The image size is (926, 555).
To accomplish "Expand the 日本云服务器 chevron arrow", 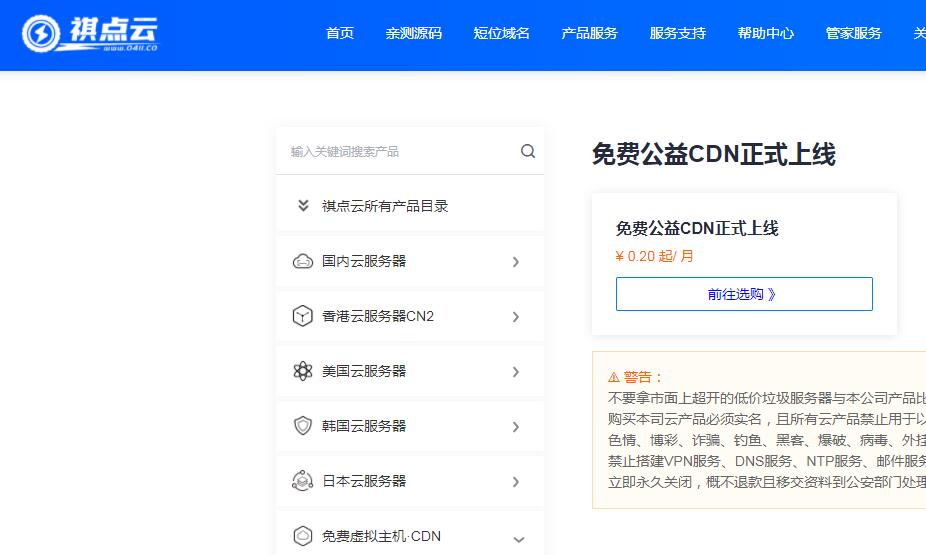I will (x=516, y=481).
